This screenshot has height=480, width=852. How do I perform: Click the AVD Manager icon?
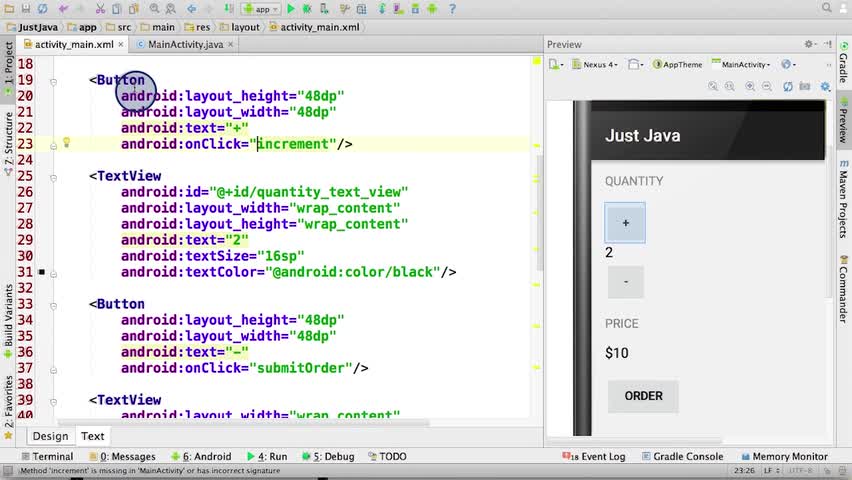pyautogui.click(x=398, y=9)
